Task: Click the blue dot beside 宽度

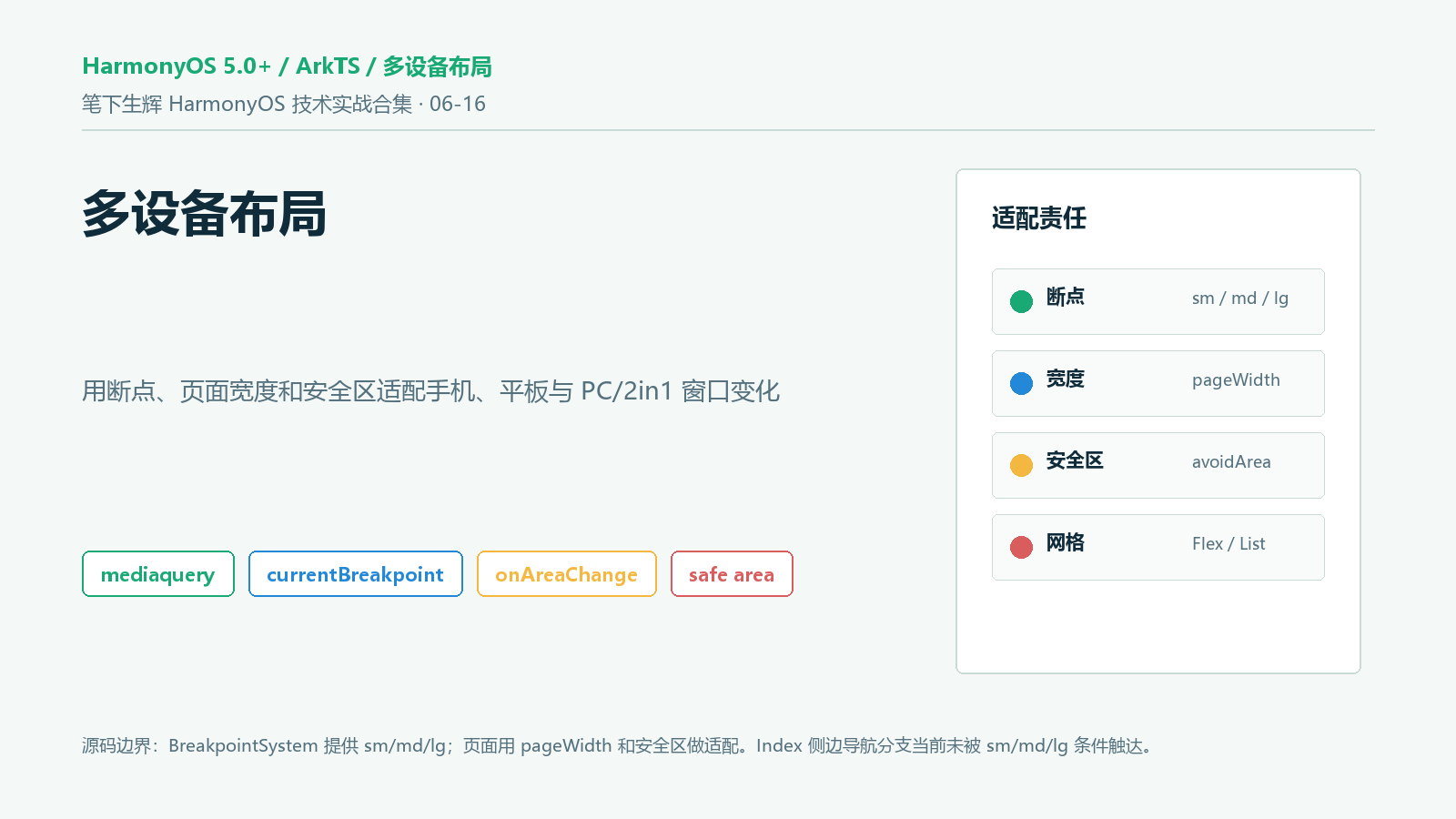Action: point(1021,383)
